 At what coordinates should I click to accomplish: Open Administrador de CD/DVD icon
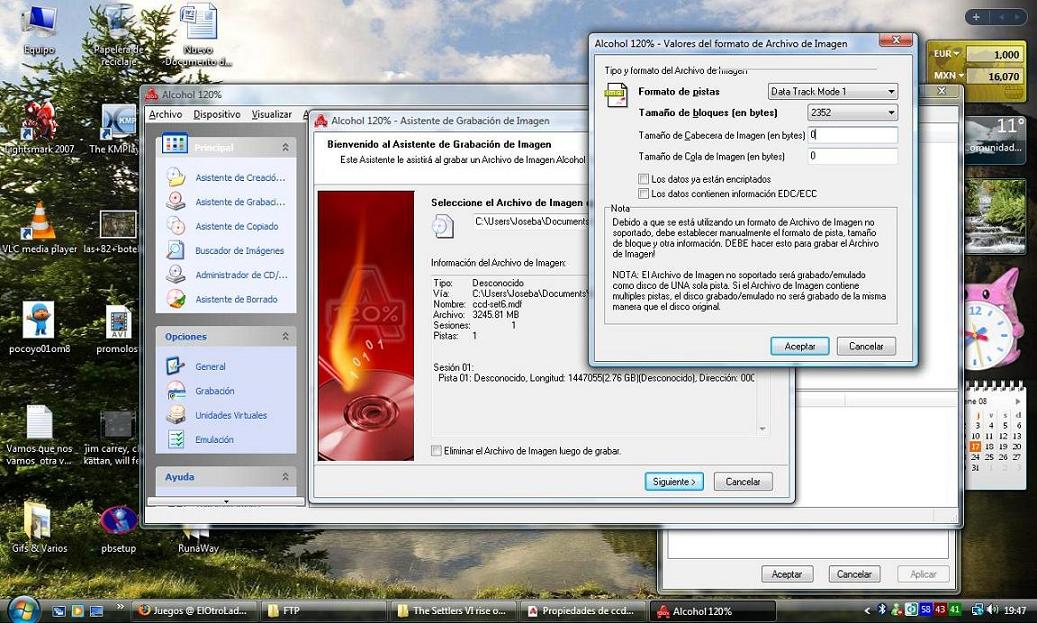176,274
